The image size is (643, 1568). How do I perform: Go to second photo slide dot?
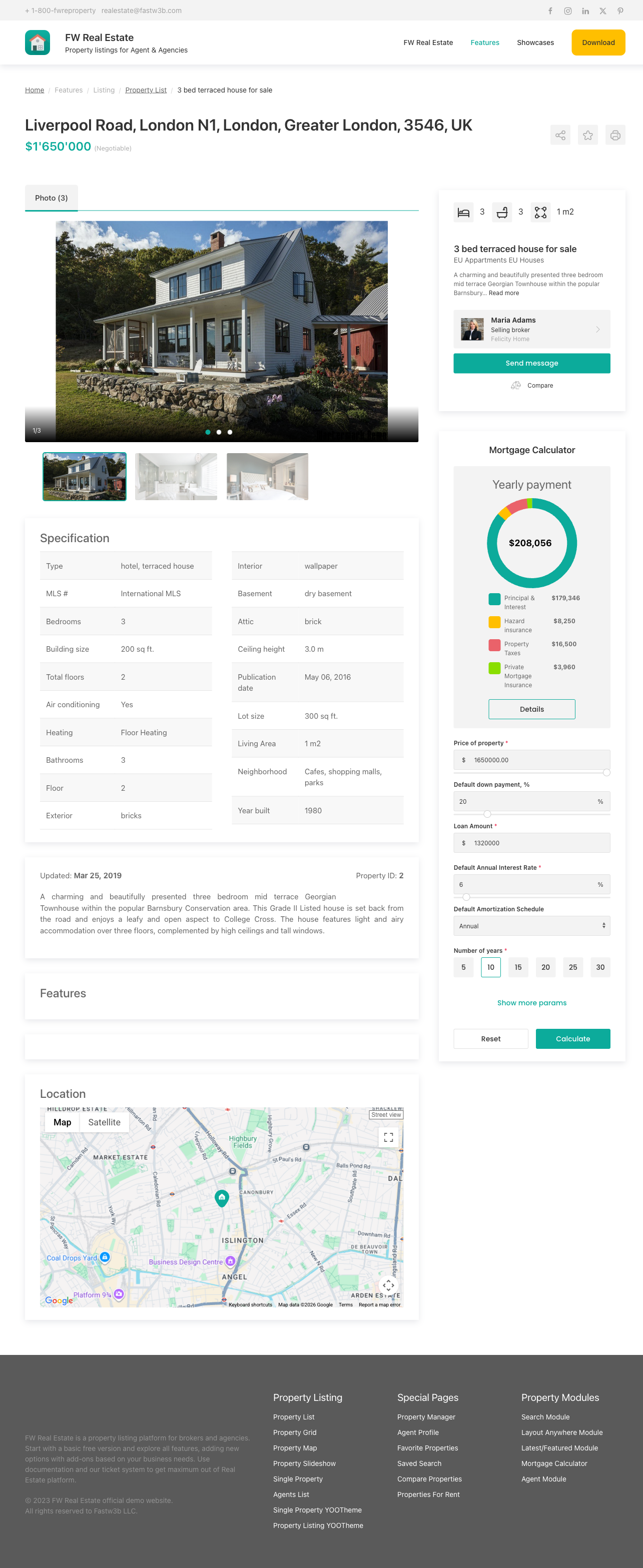click(x=219, y=432)
